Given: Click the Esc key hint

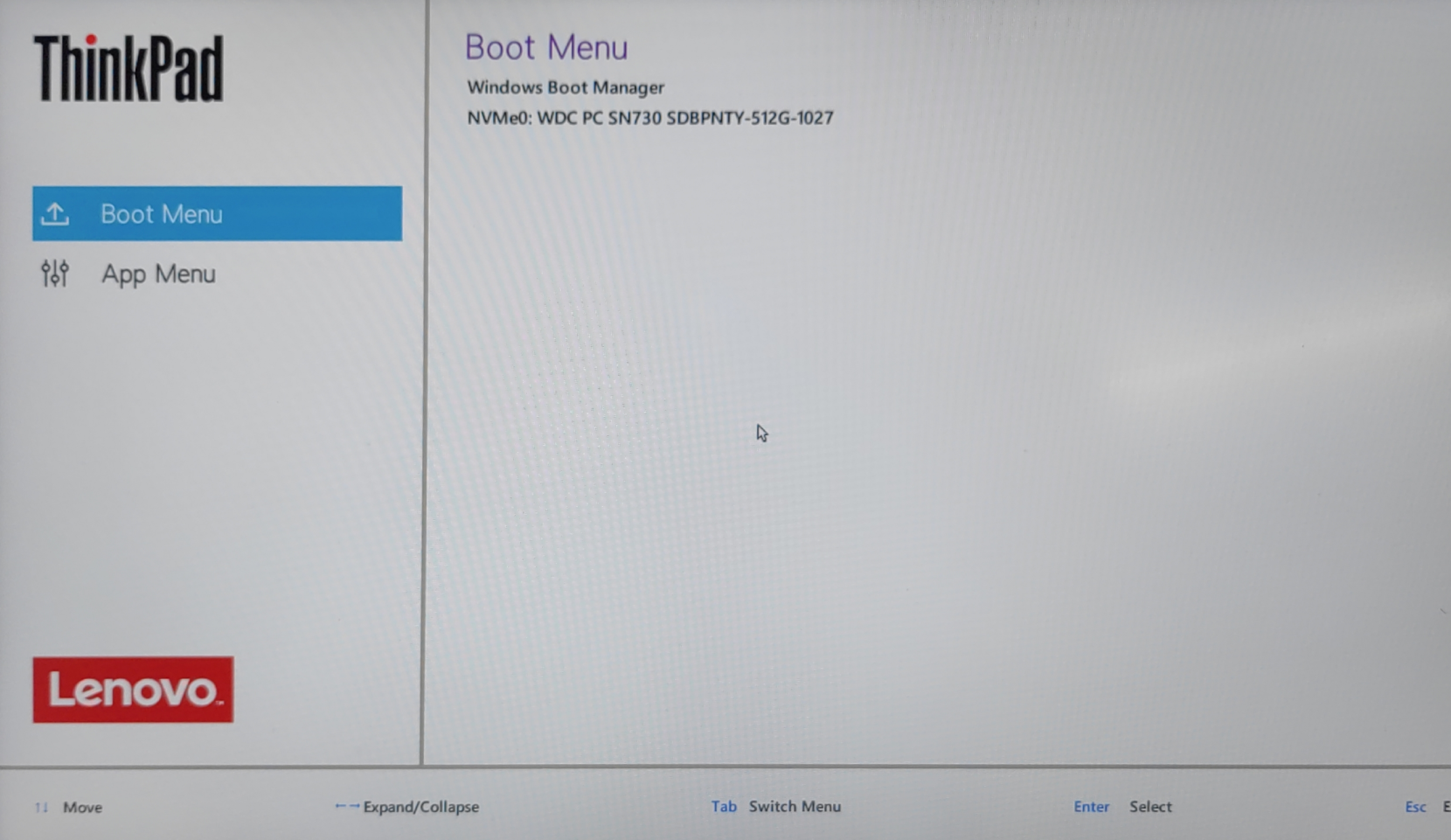Looking at the screenshot, I should point(1416,807).
